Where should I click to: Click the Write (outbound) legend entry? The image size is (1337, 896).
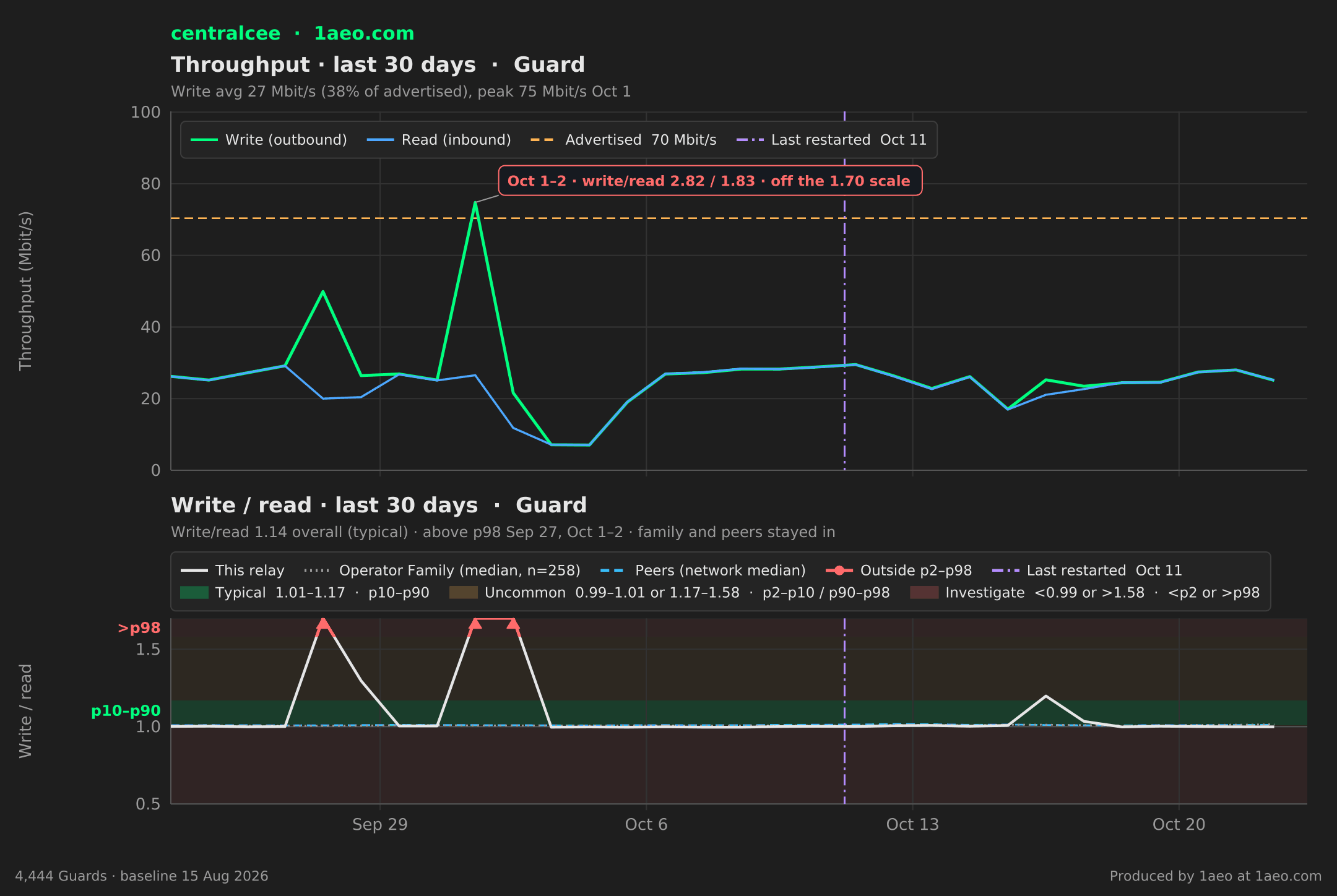(269, 140)
